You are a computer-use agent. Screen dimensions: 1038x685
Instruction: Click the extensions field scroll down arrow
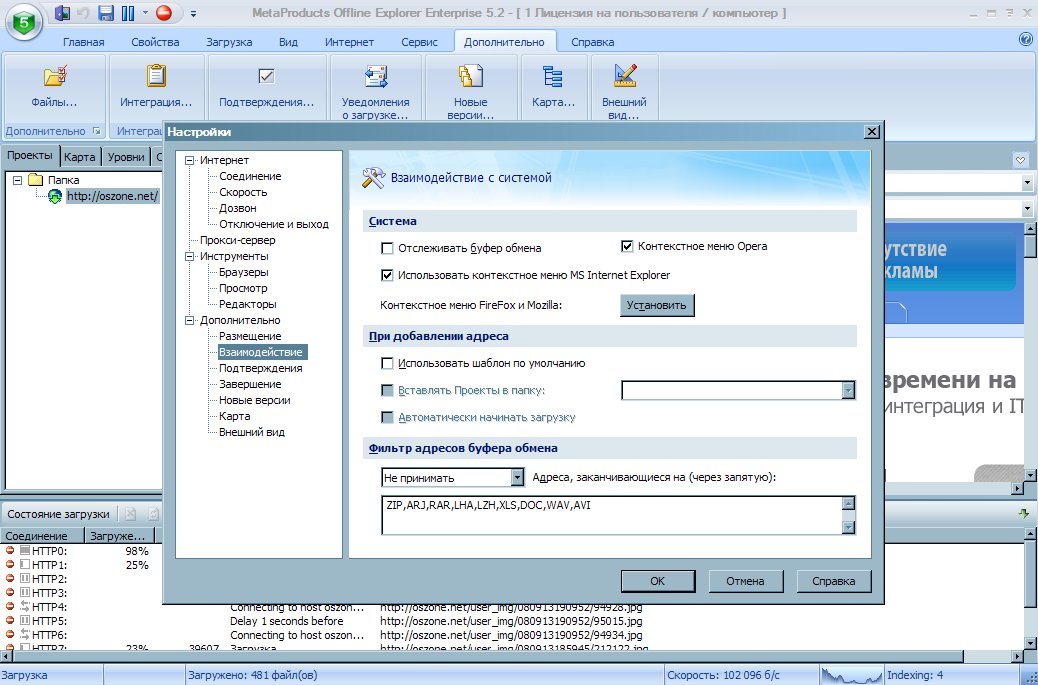tap(848, 527)
